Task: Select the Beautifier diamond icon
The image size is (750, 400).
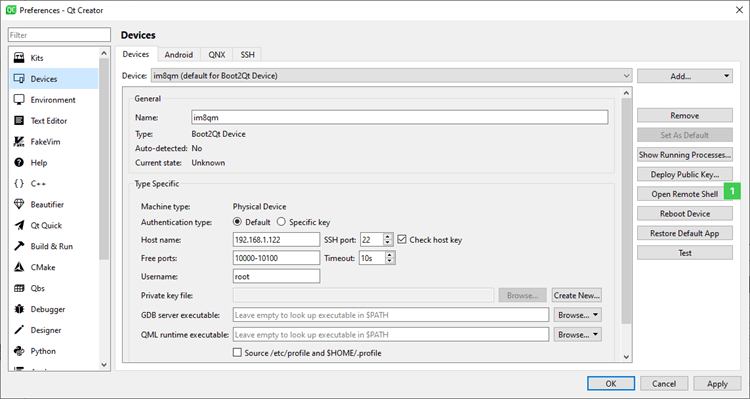Action: [x=19, y=205]
